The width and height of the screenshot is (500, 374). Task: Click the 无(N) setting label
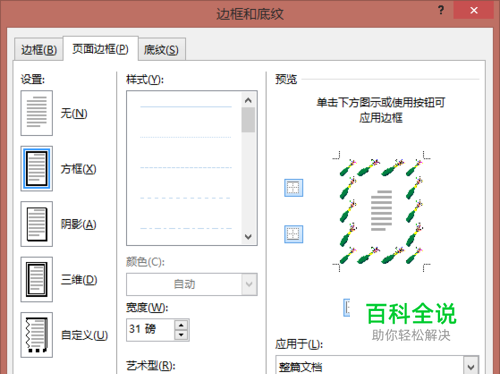(x=74, y=113)
